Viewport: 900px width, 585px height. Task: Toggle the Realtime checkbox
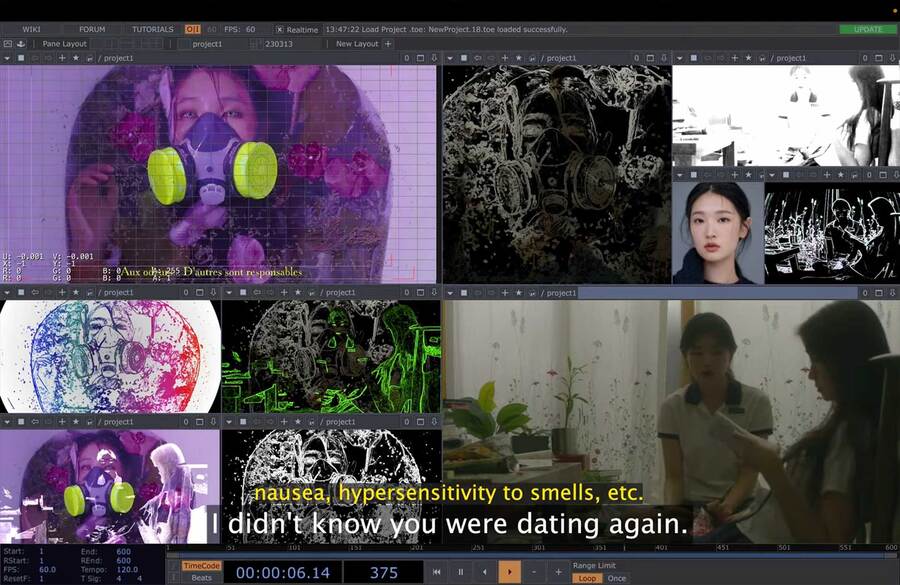[x=280, y=30]
